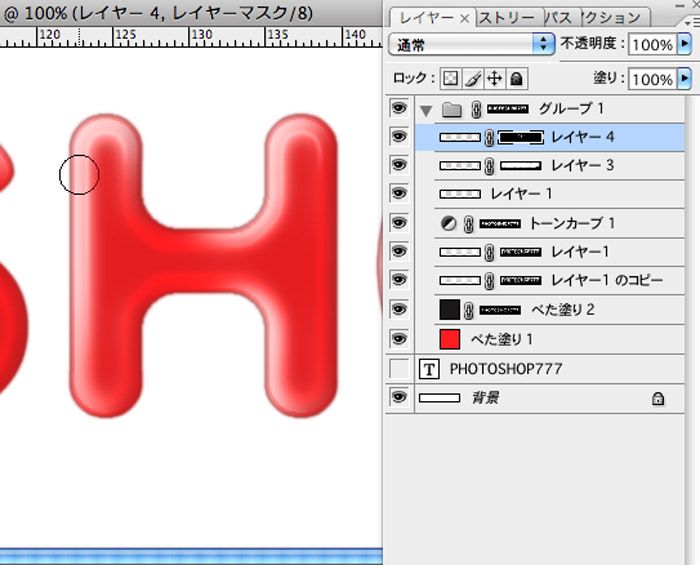The image size is (700, 565).
Task: Click lock image pixels brush icon
Action: (474, 79)
